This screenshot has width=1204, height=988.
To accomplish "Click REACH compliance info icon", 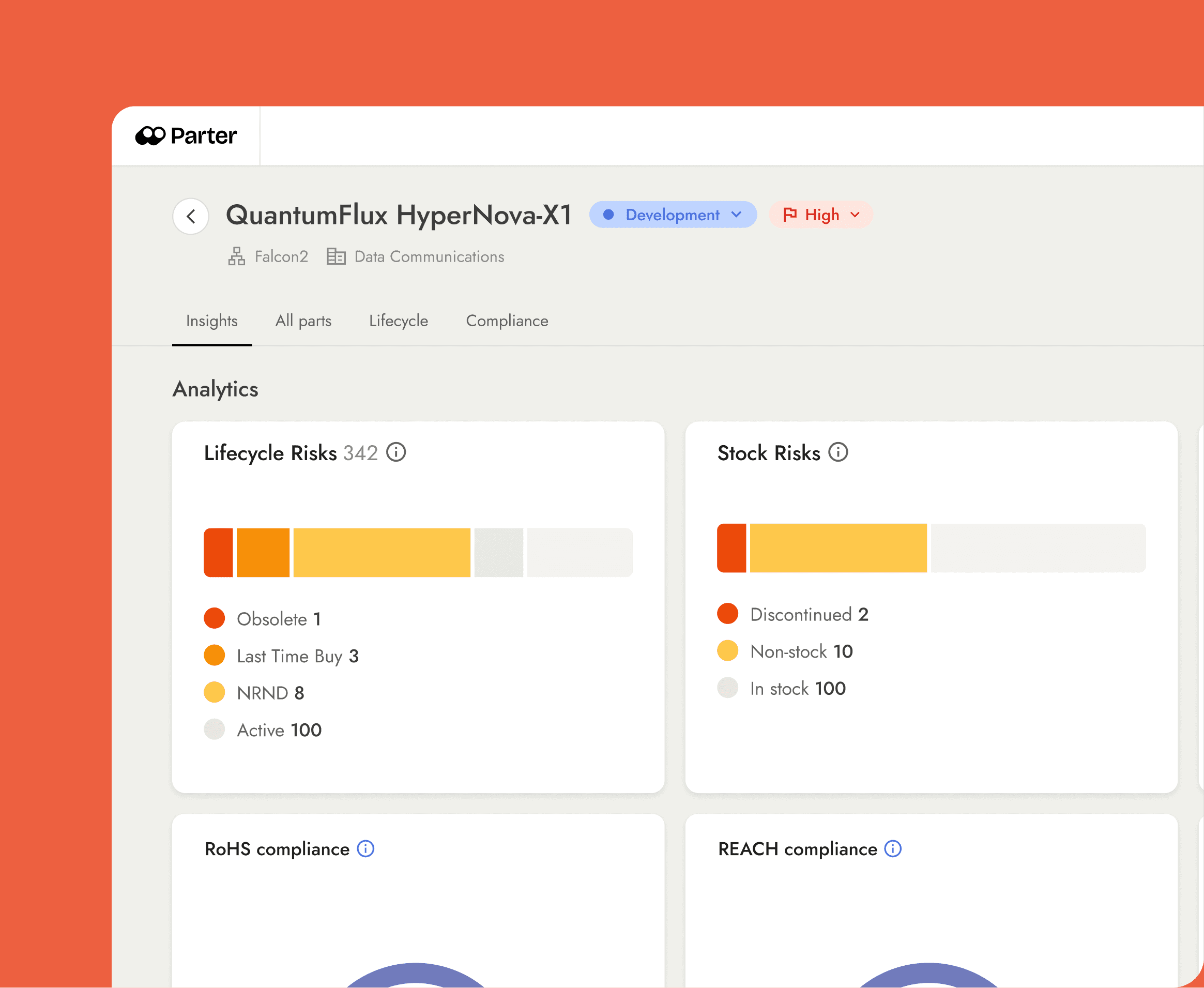I will click(x=893, y=848).
